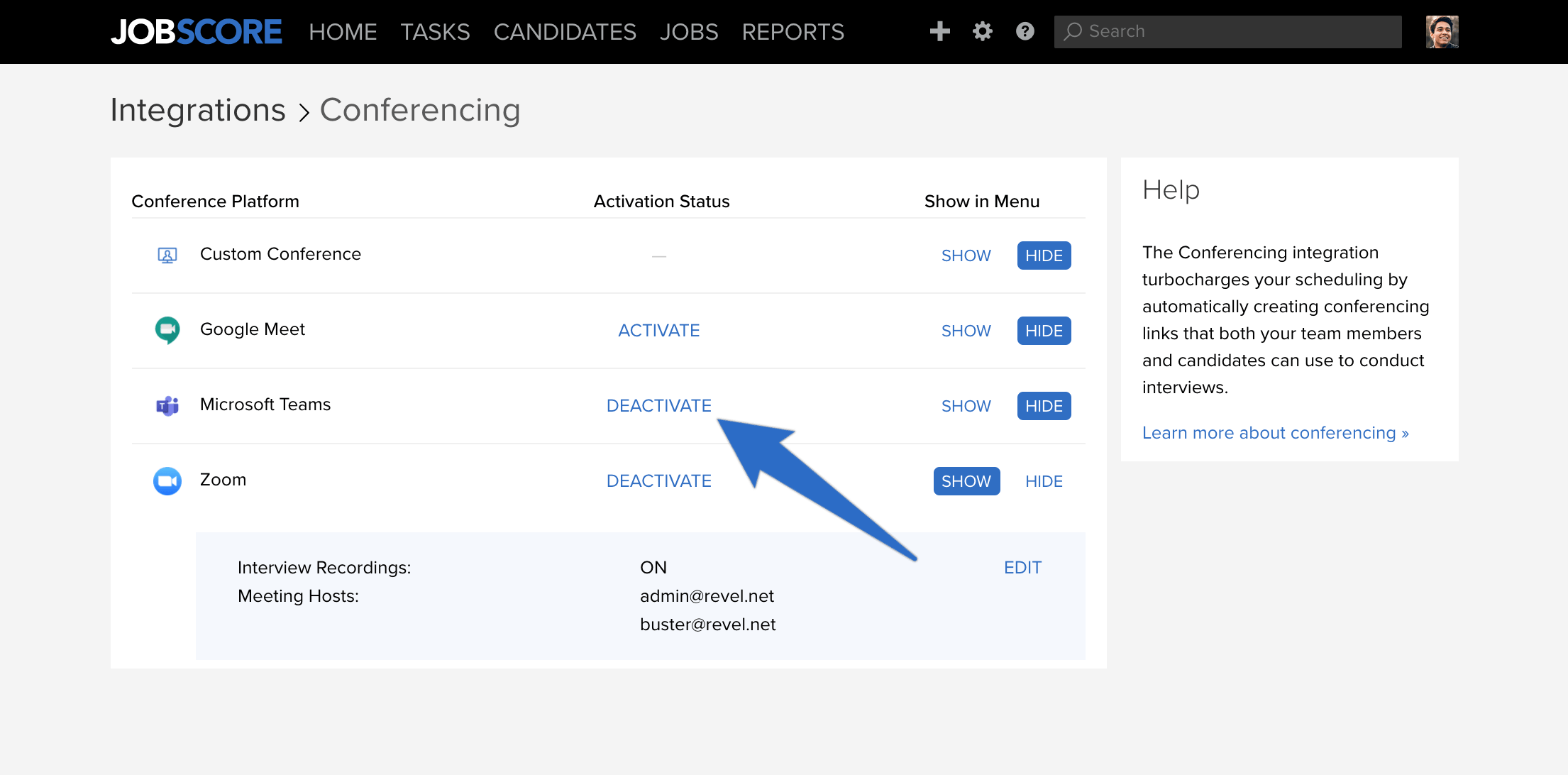Click the Microsoft Teams platform name
The image size is (1568, 775).
coord(265,405)
